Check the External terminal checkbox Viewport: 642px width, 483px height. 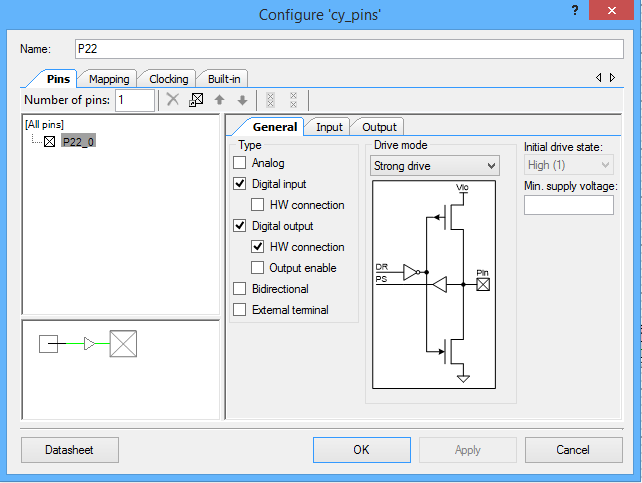tap(240, 309)
